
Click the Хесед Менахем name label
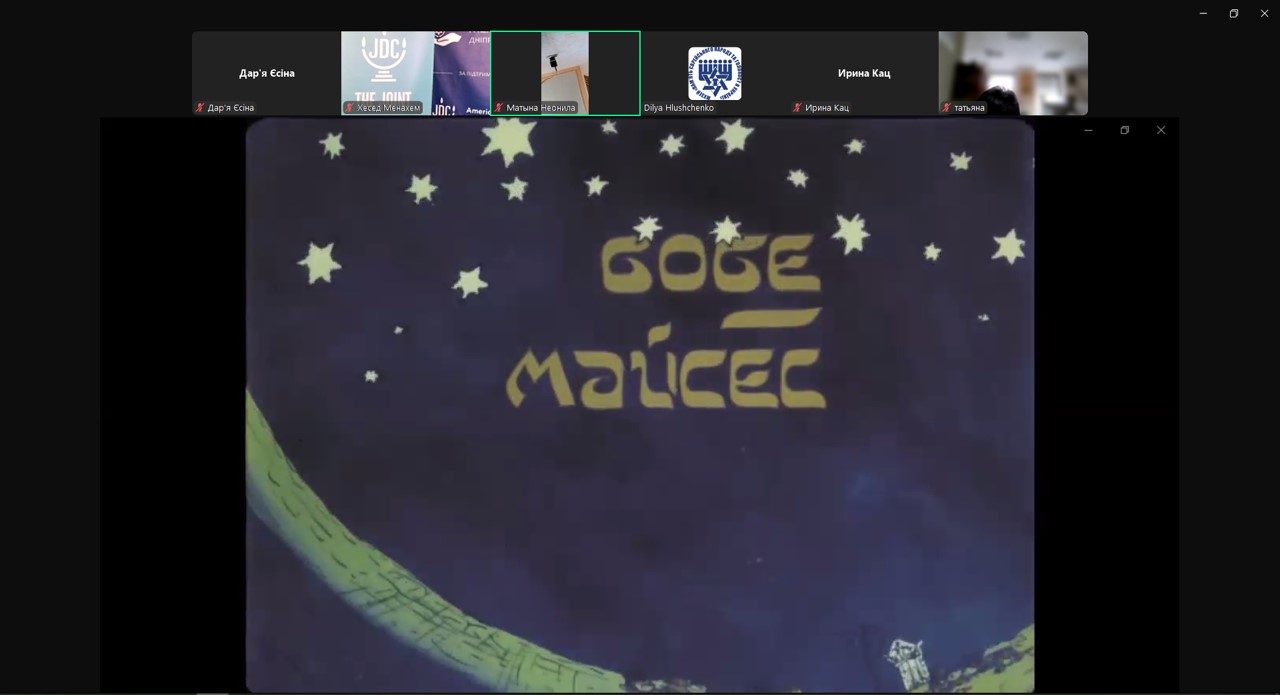tap(389, 108)
